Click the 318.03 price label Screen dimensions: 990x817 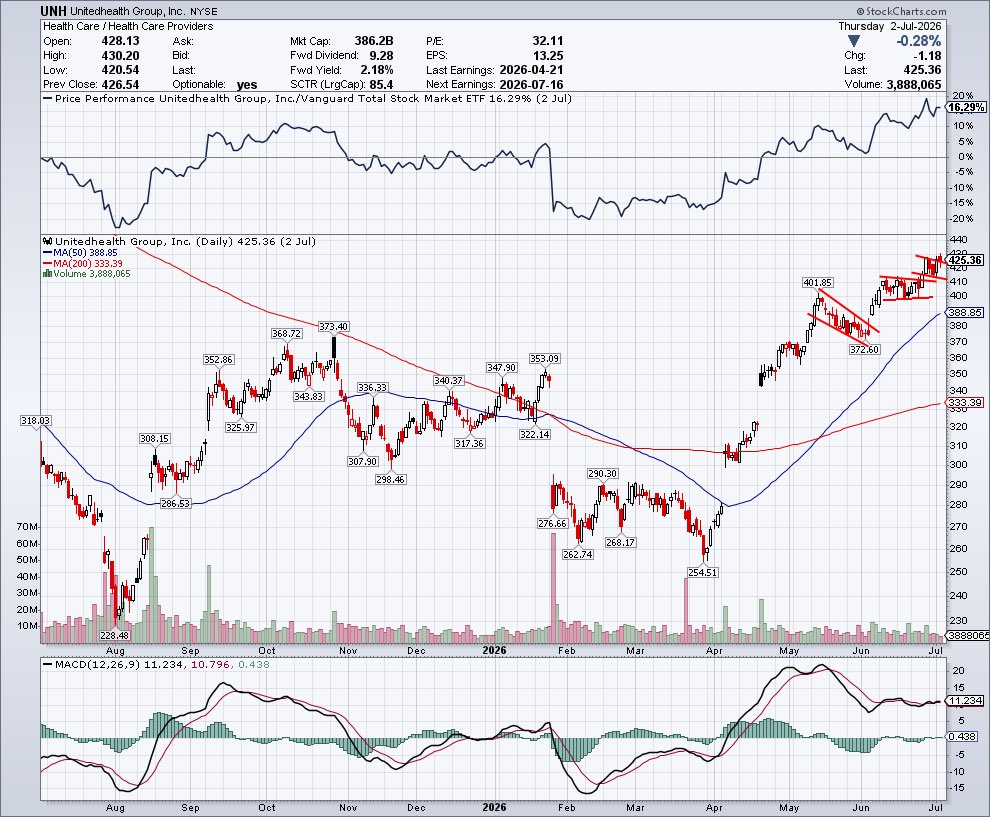[35, 420]
